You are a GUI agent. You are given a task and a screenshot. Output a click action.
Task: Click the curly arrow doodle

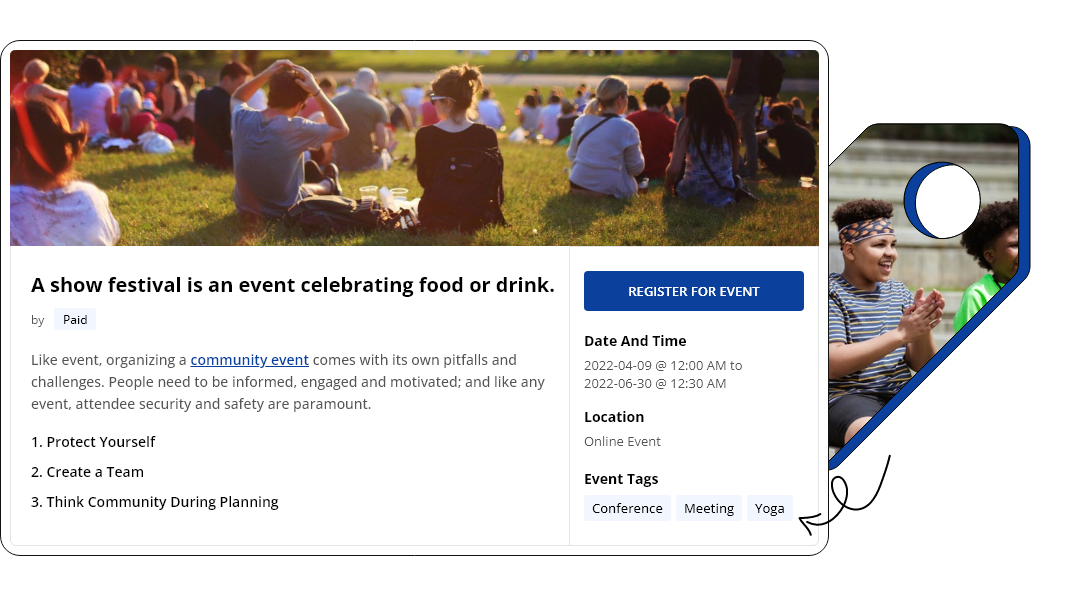tap(845, 499)
